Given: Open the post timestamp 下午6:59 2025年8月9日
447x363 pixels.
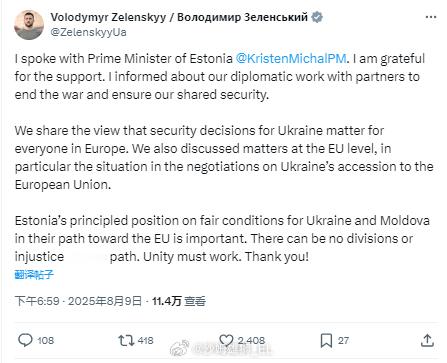Looking at the screenshot, I should pyautogui.click(x=78, y=301).
